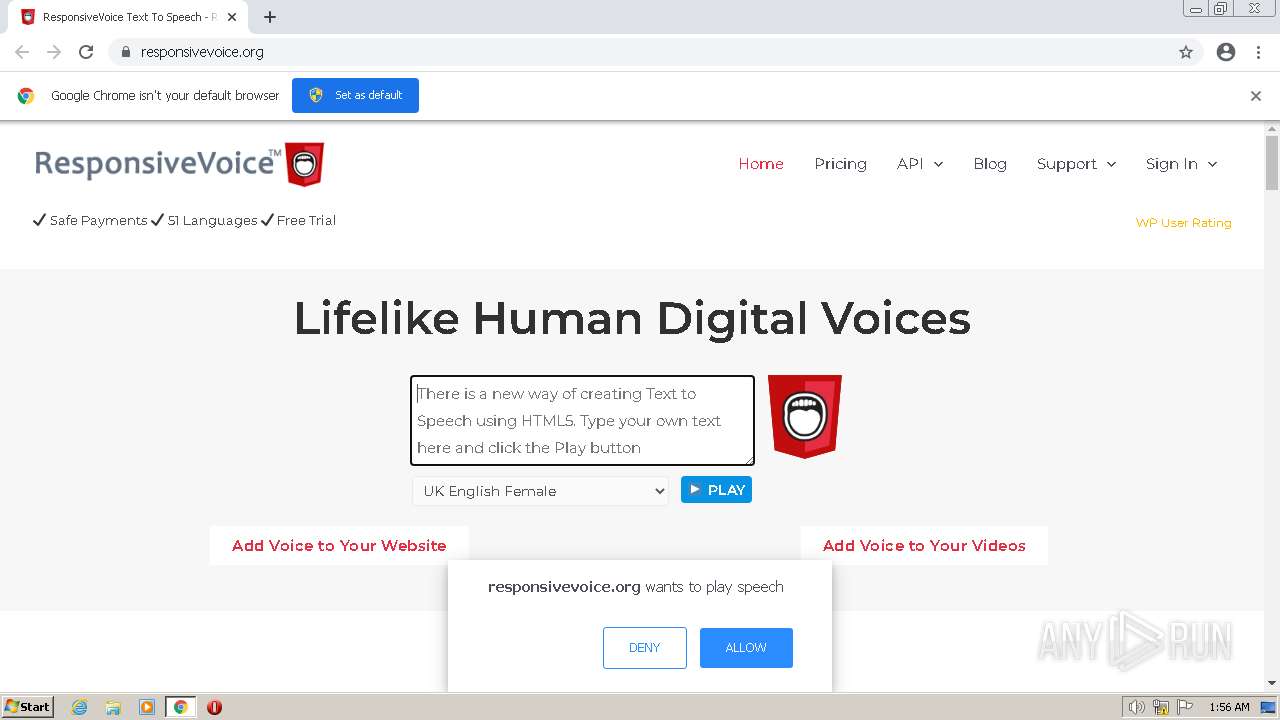Click Chrome icon in taskbar

[181, 707]
